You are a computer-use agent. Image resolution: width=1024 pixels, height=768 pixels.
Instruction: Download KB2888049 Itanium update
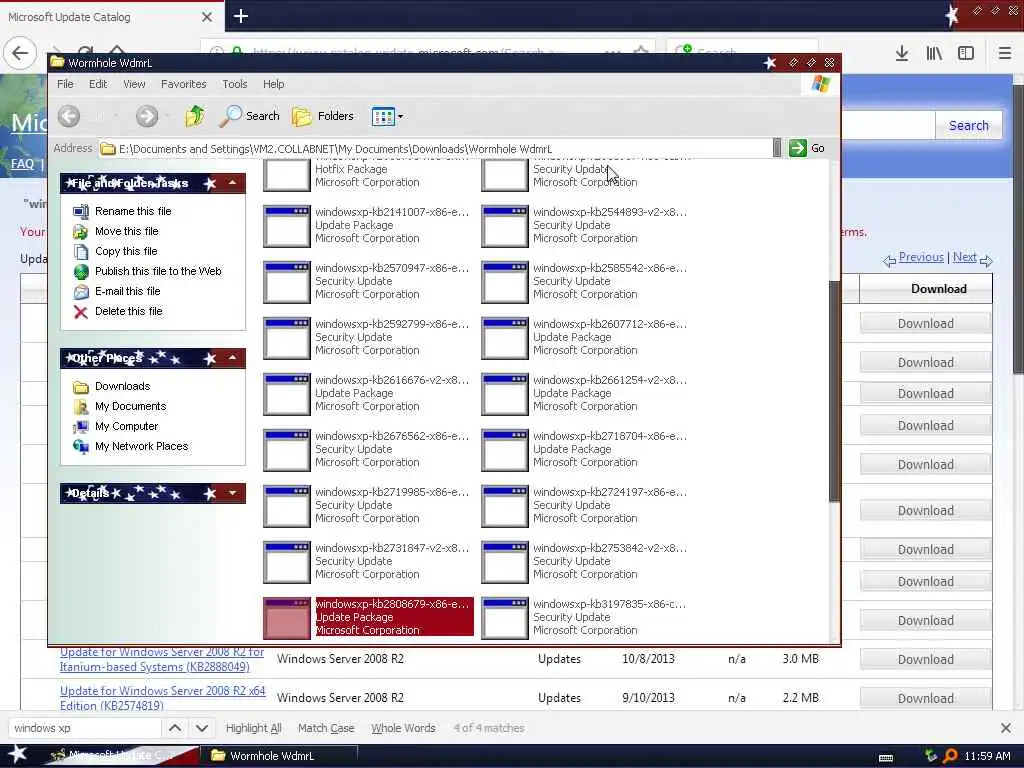point(925,660)
